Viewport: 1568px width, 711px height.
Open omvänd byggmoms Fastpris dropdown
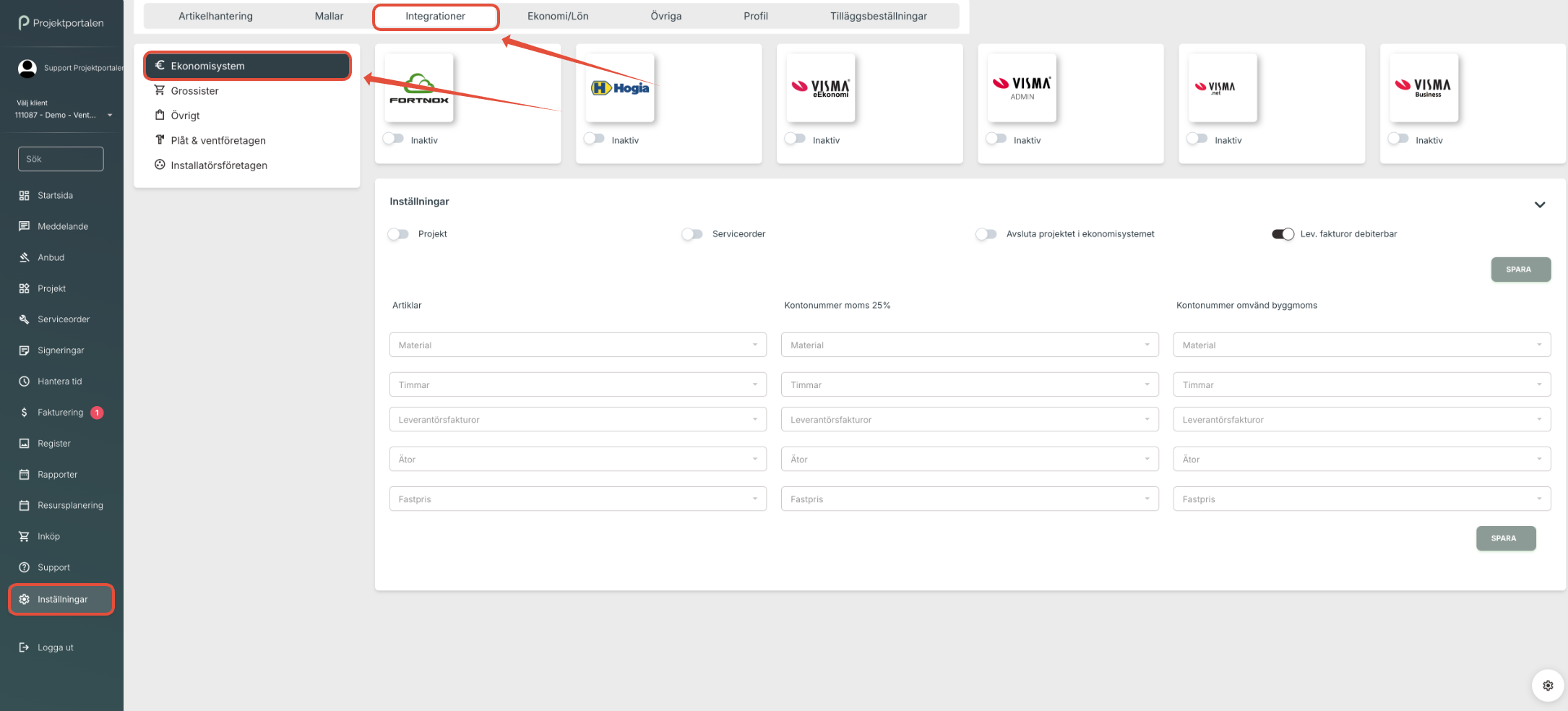[x=1362, y=499]
